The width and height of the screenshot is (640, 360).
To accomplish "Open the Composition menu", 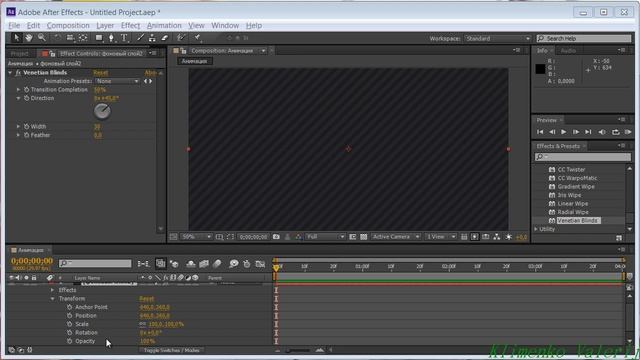I will 68,25.
